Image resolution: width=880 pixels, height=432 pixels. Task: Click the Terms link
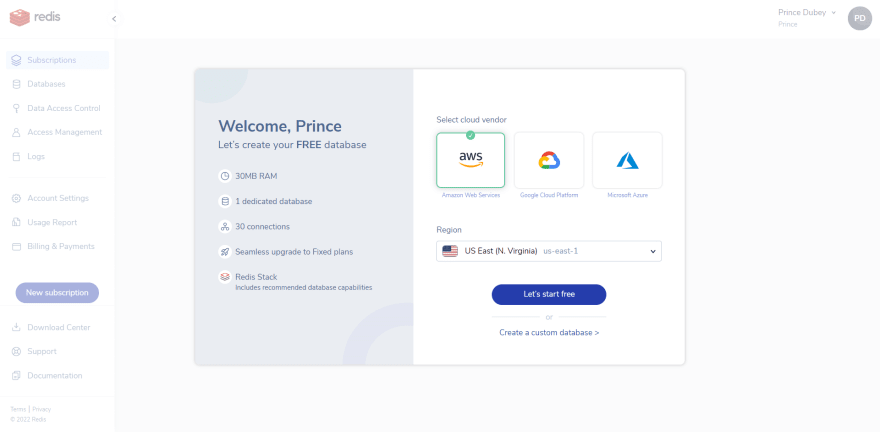(18, 410)
